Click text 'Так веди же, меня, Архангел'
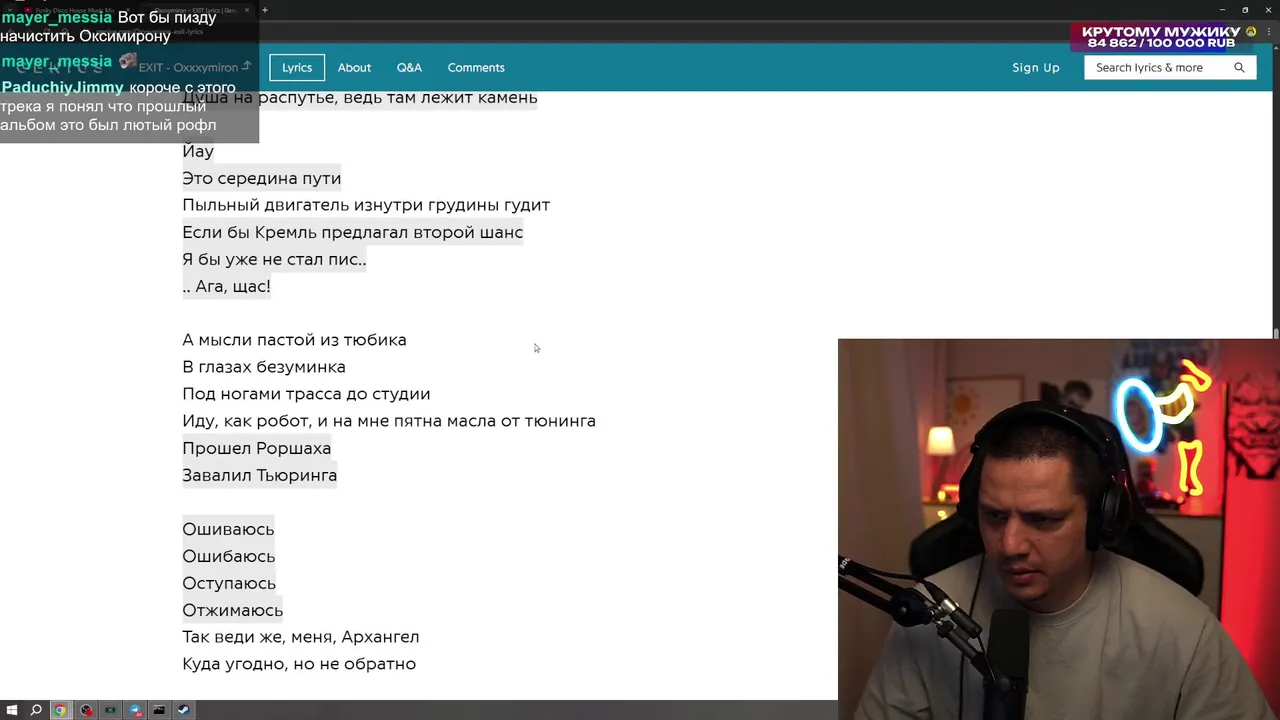 [x=300, y=637]
